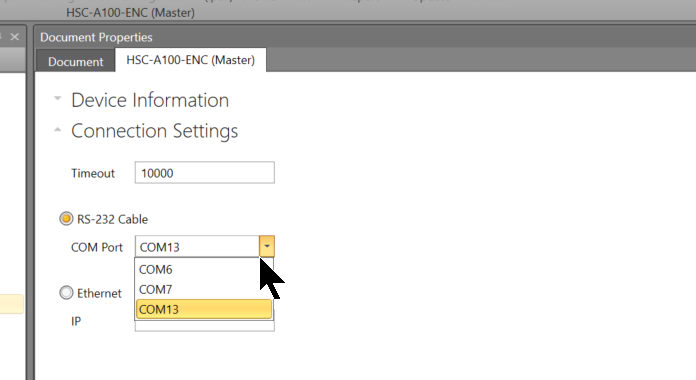The height and width of the screenshot is (380, 696).
Task: Close the left side panel
Action: point(15,37)
